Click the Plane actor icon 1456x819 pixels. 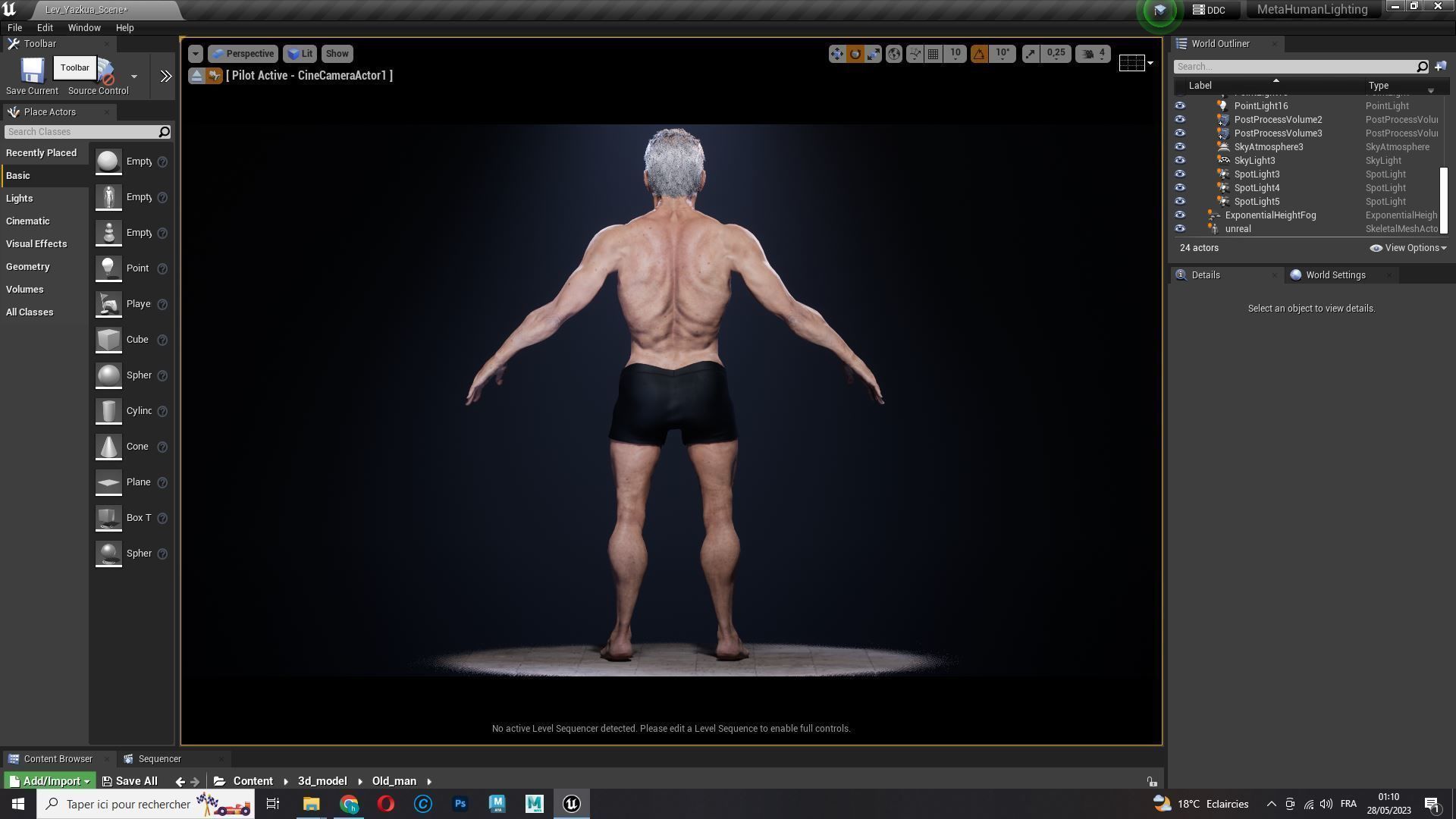click(x=108, y=482)
